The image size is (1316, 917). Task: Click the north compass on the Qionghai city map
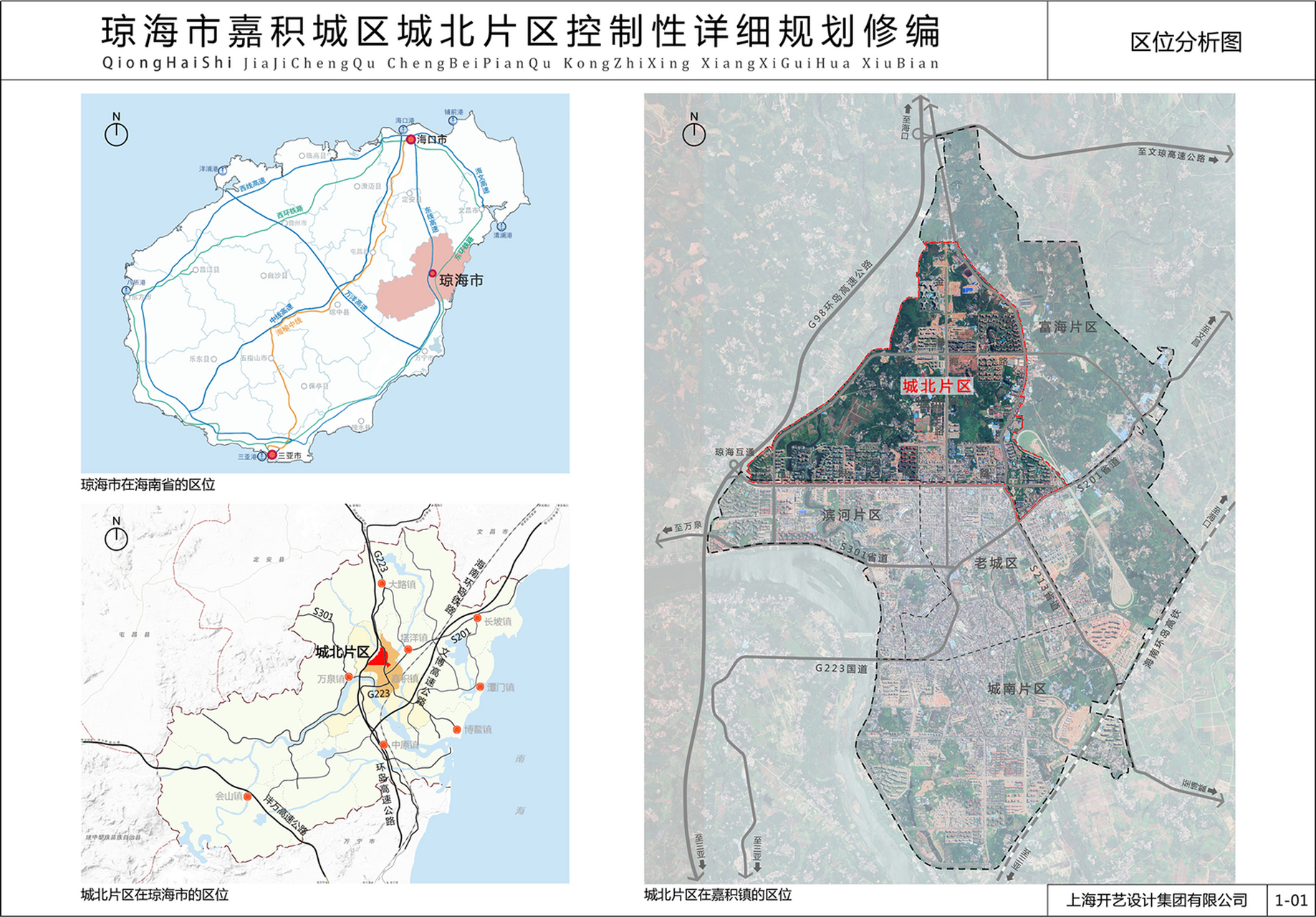point(116,534)
